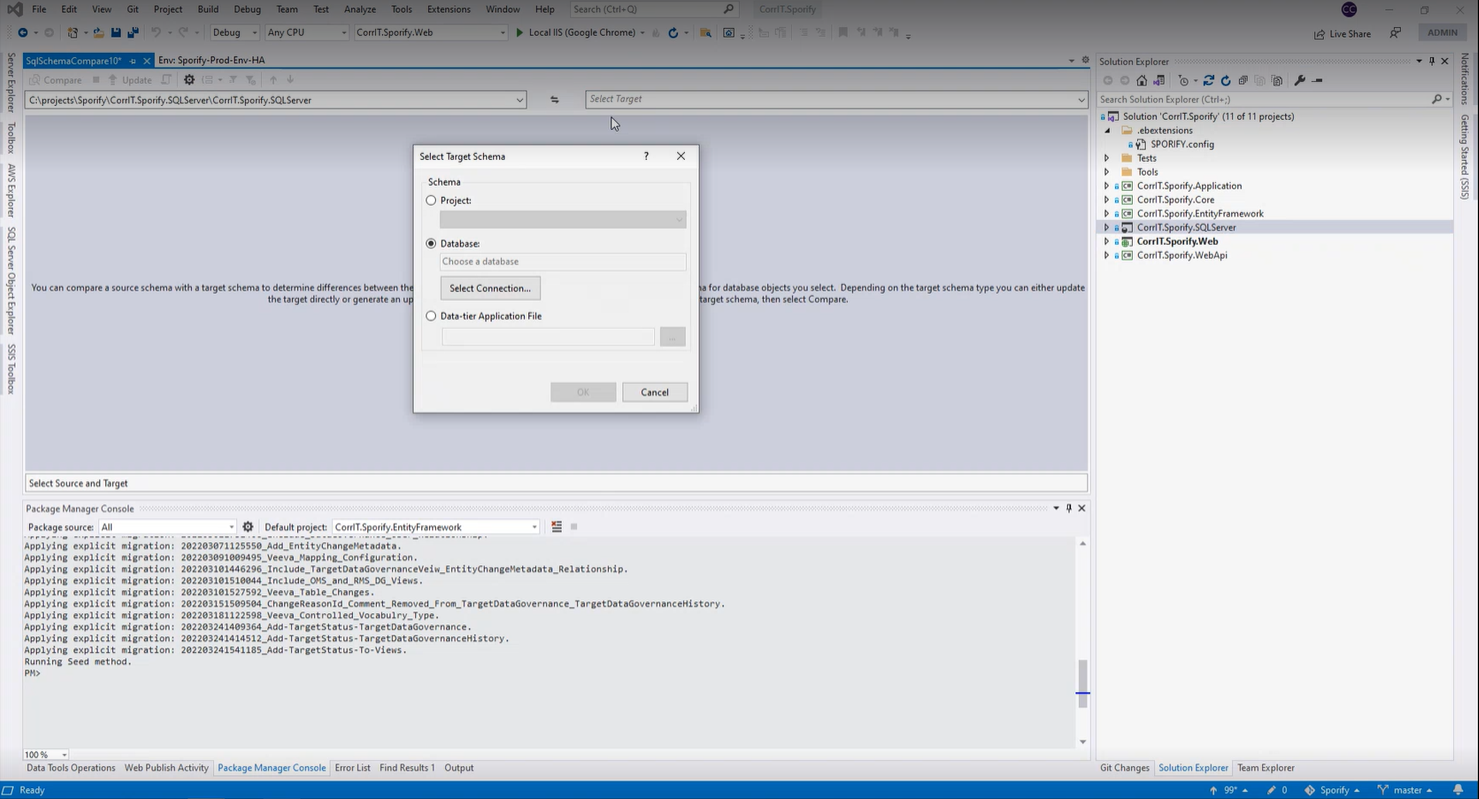
Task: Select the Project radio button
Action: pyautogui.click(x=431, y=200)
